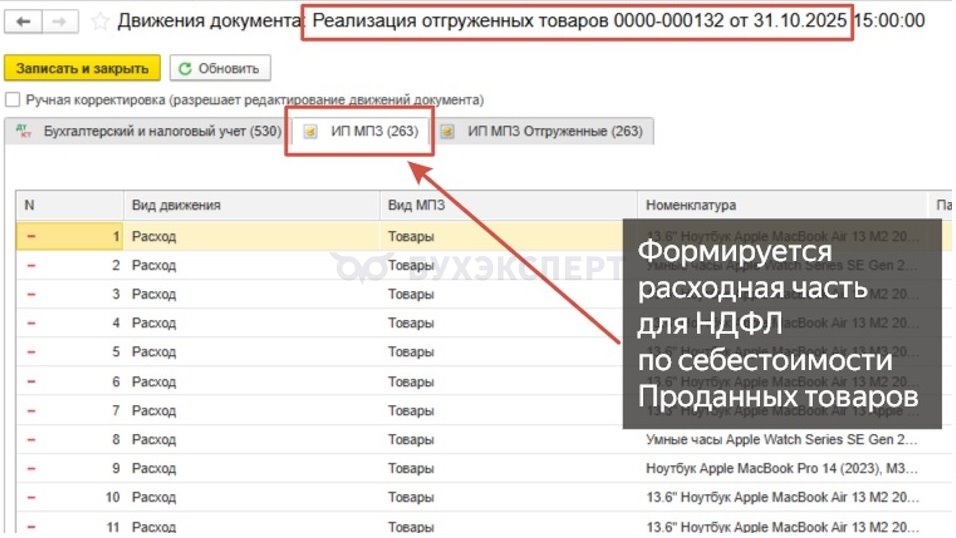Select Расход cell in row 7

[x=252, y=411]
